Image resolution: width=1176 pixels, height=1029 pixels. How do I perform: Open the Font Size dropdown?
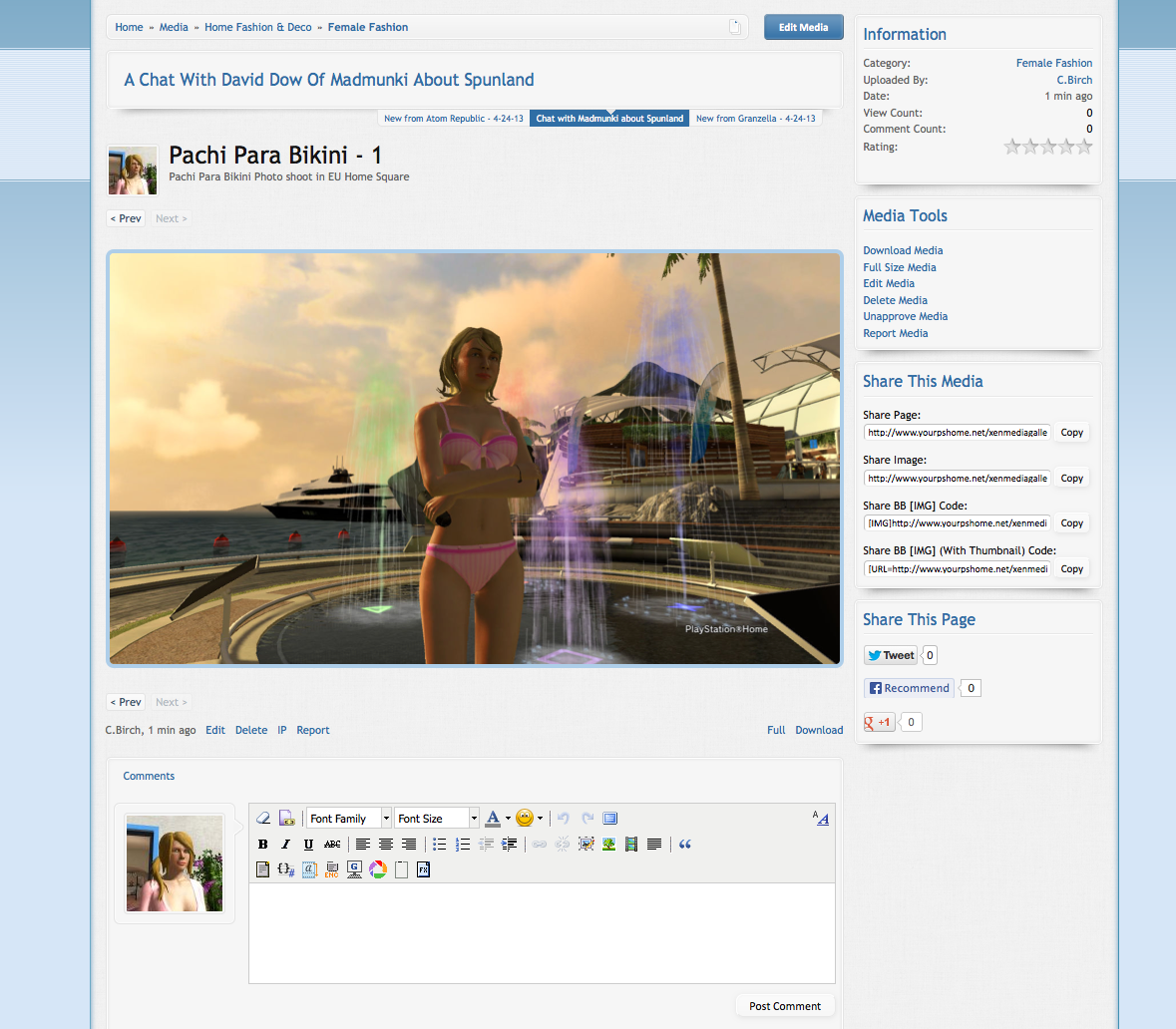point(437,819)
